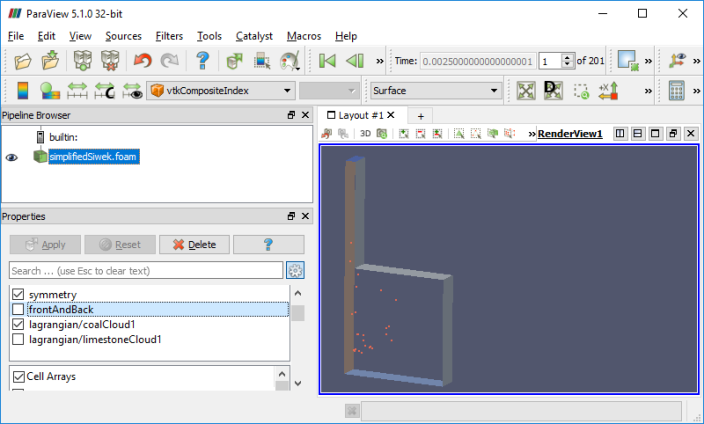Maximize the RenderView1 frame
The height and width of the screenshot is (424, 704).
[655, 133]
